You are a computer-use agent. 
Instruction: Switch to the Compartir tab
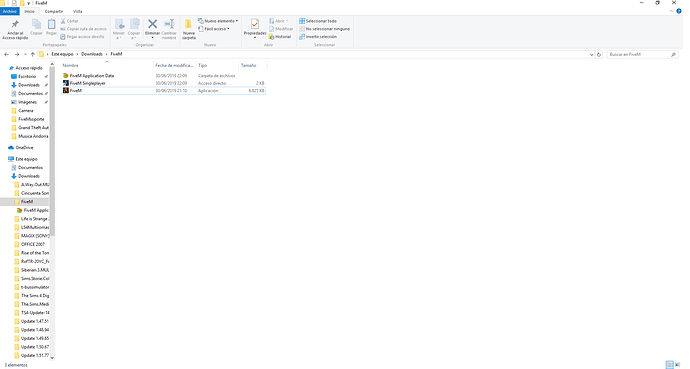pos(54,11)
